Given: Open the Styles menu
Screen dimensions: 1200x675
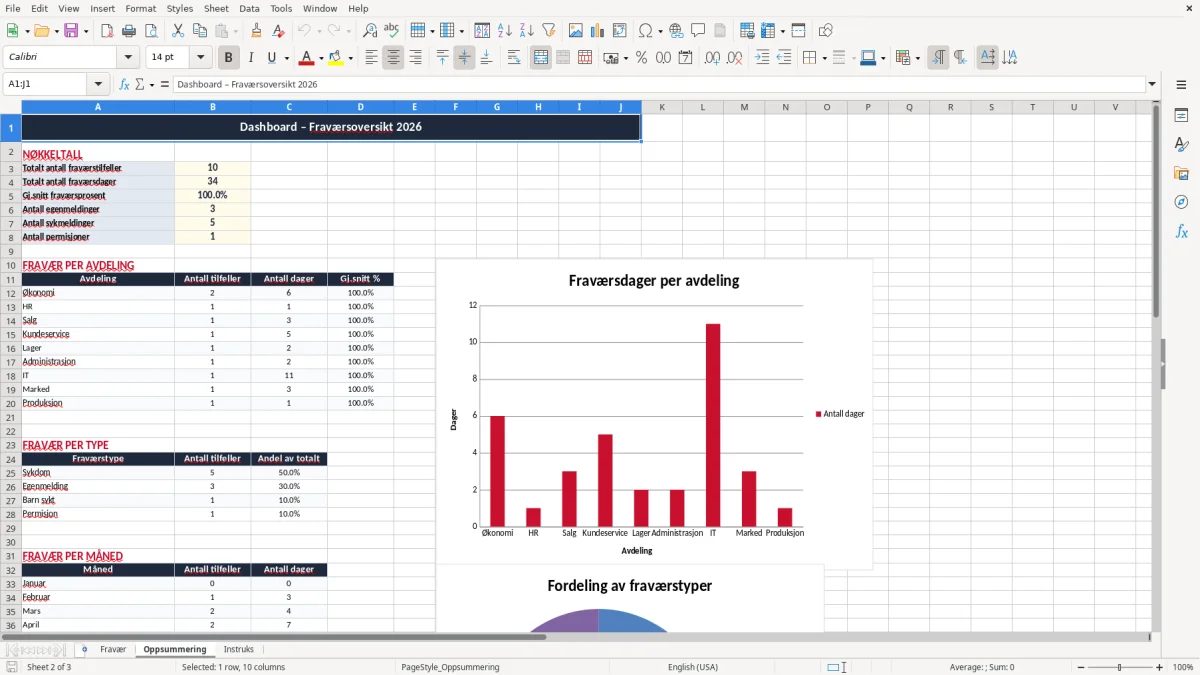Looking at the screenshot, I should [180, 8].
